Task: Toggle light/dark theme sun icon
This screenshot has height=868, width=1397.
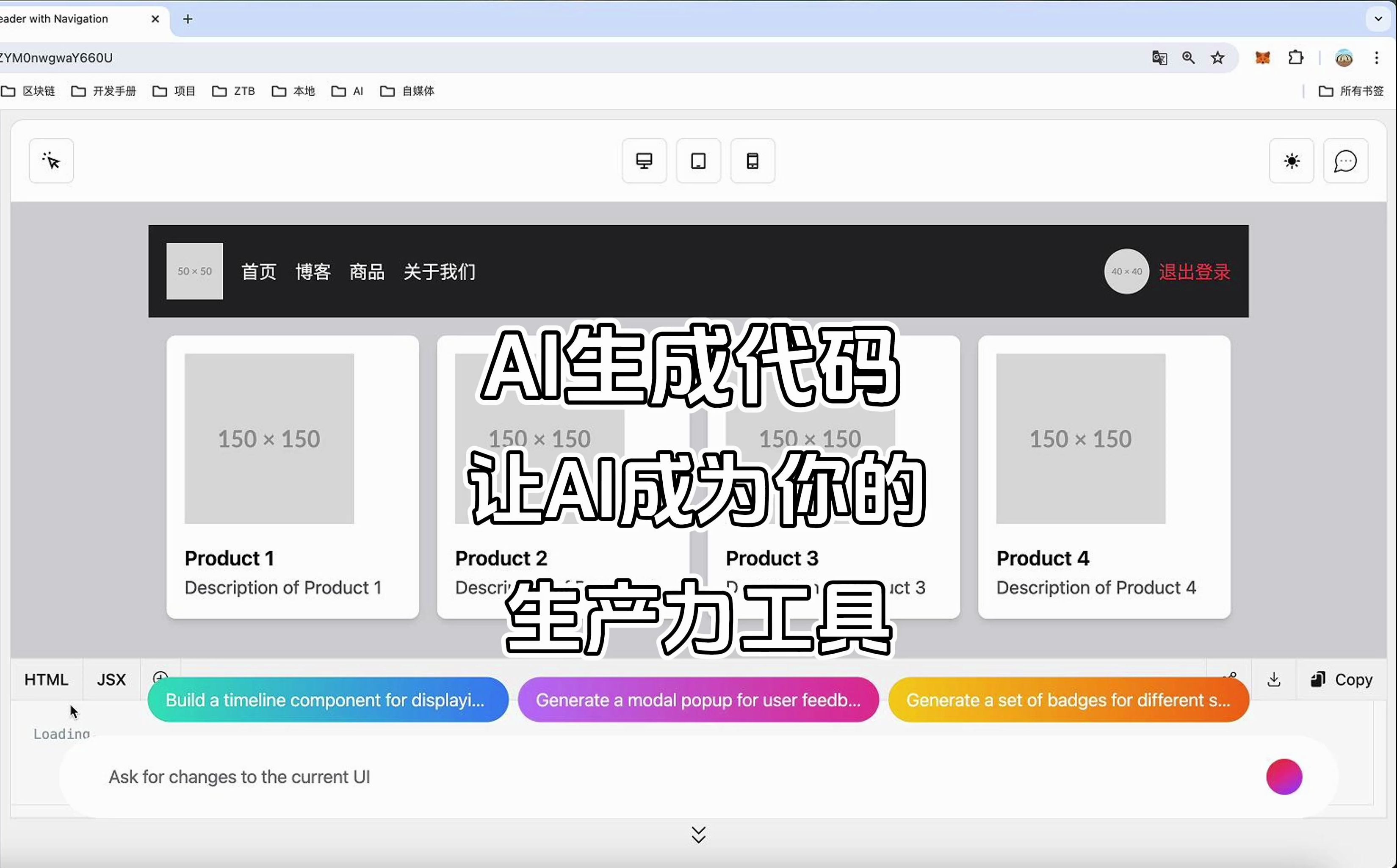Action: click(x=1292, y=161)
